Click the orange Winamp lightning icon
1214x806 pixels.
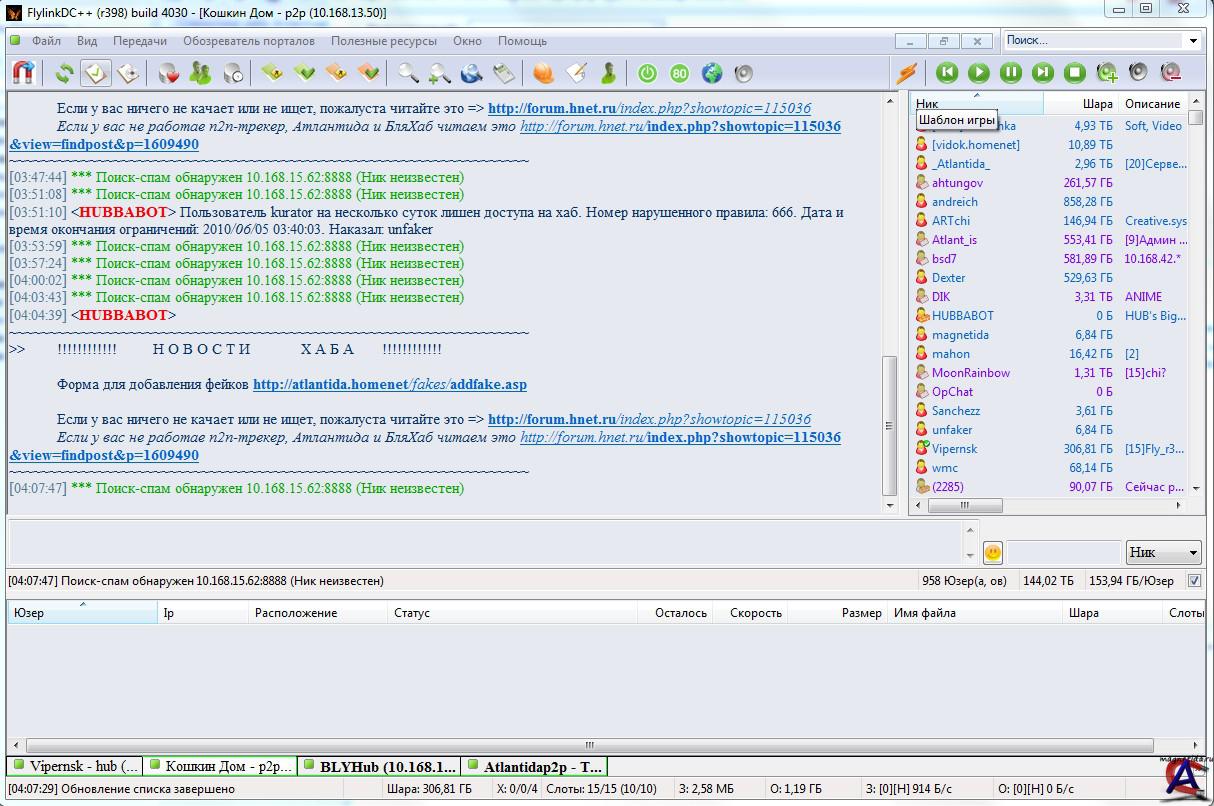(906, 73)
